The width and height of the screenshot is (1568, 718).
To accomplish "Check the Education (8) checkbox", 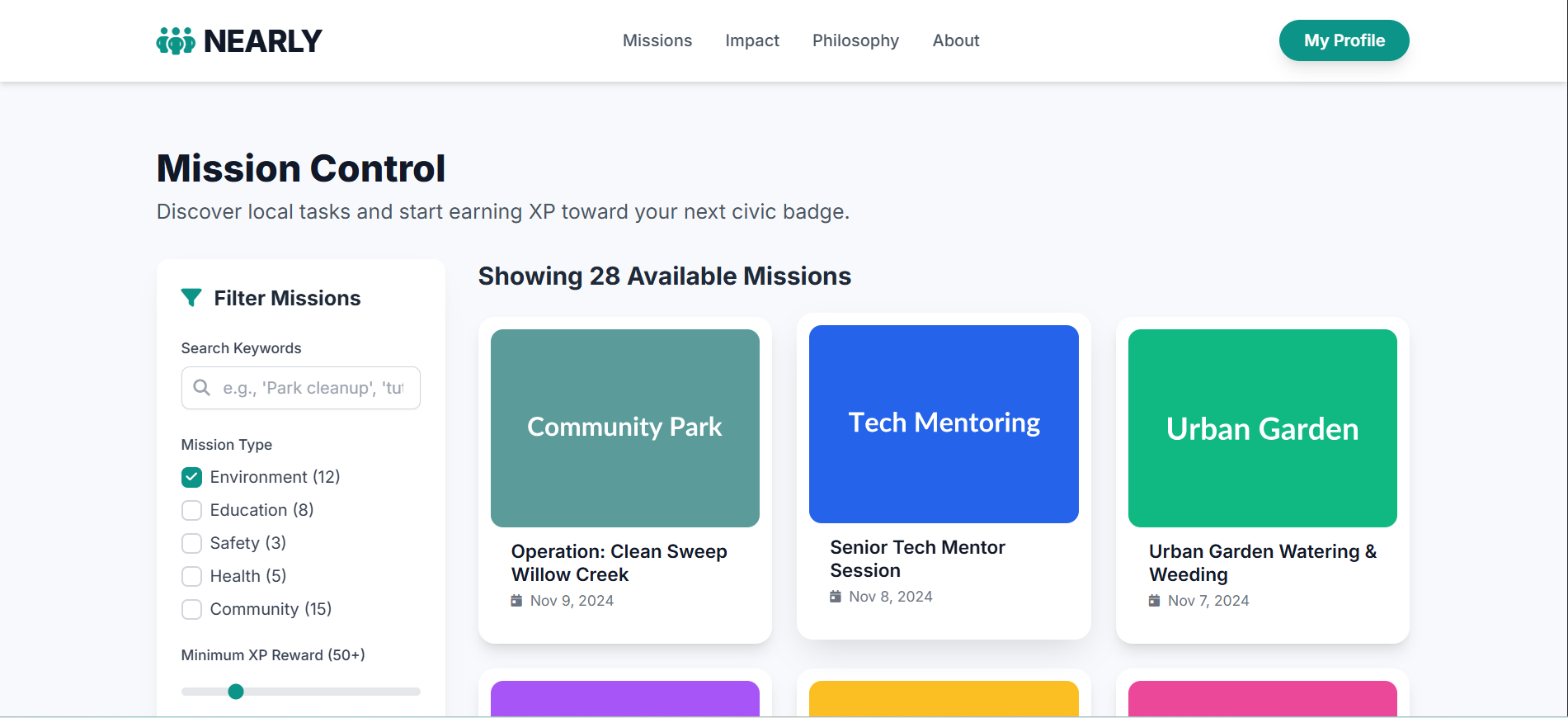I will point(191,510).
